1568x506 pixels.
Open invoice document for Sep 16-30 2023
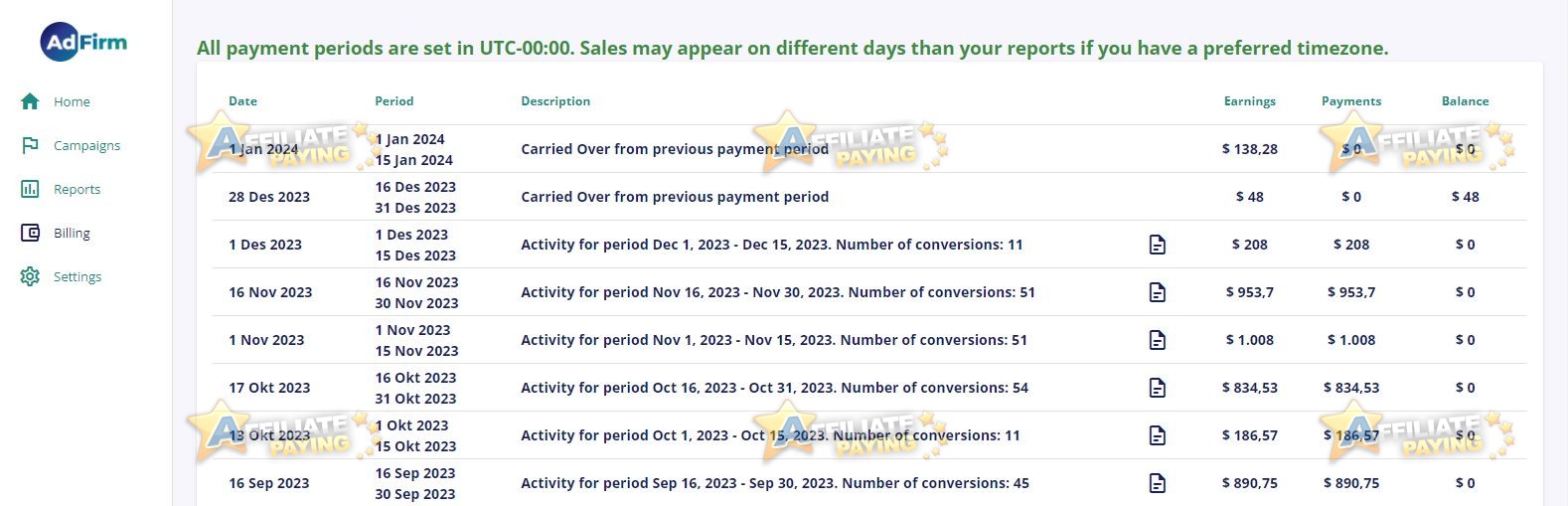[x=1158, y=483]
